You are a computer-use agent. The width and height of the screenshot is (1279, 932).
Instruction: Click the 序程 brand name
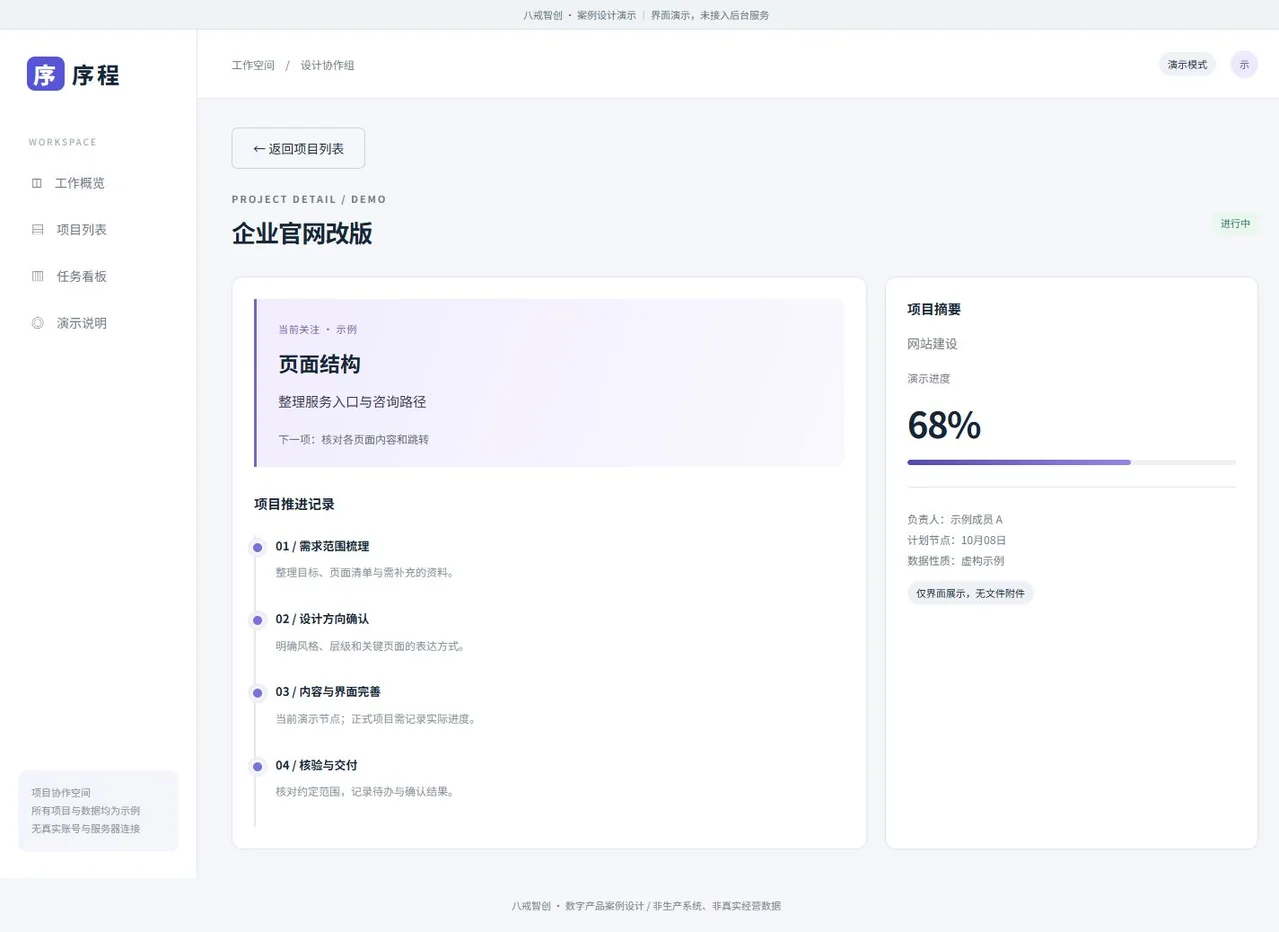[95, 75]
